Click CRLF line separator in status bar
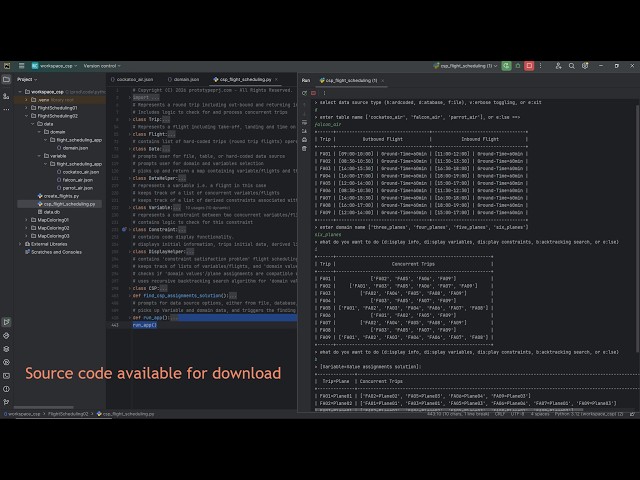 click(x=500, y=414)
